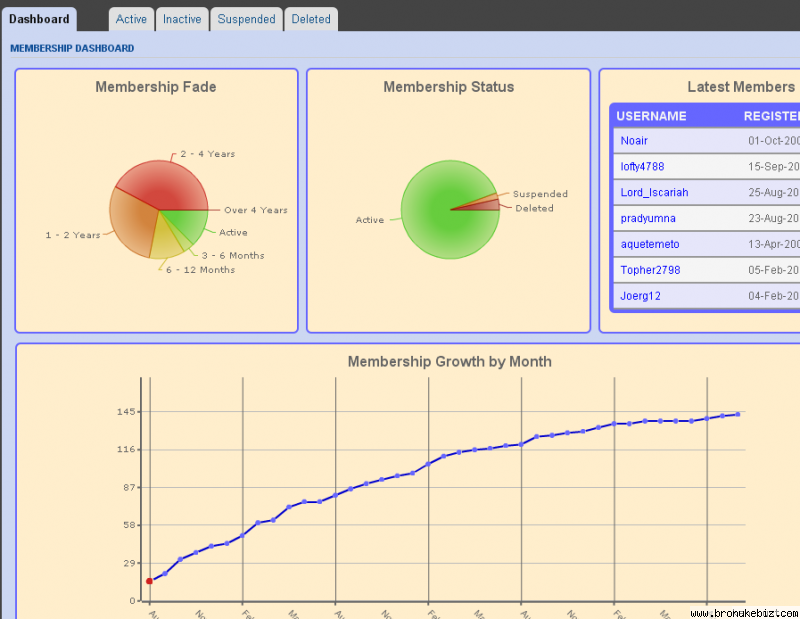Open the Suspended members tab

coord(246,19)
